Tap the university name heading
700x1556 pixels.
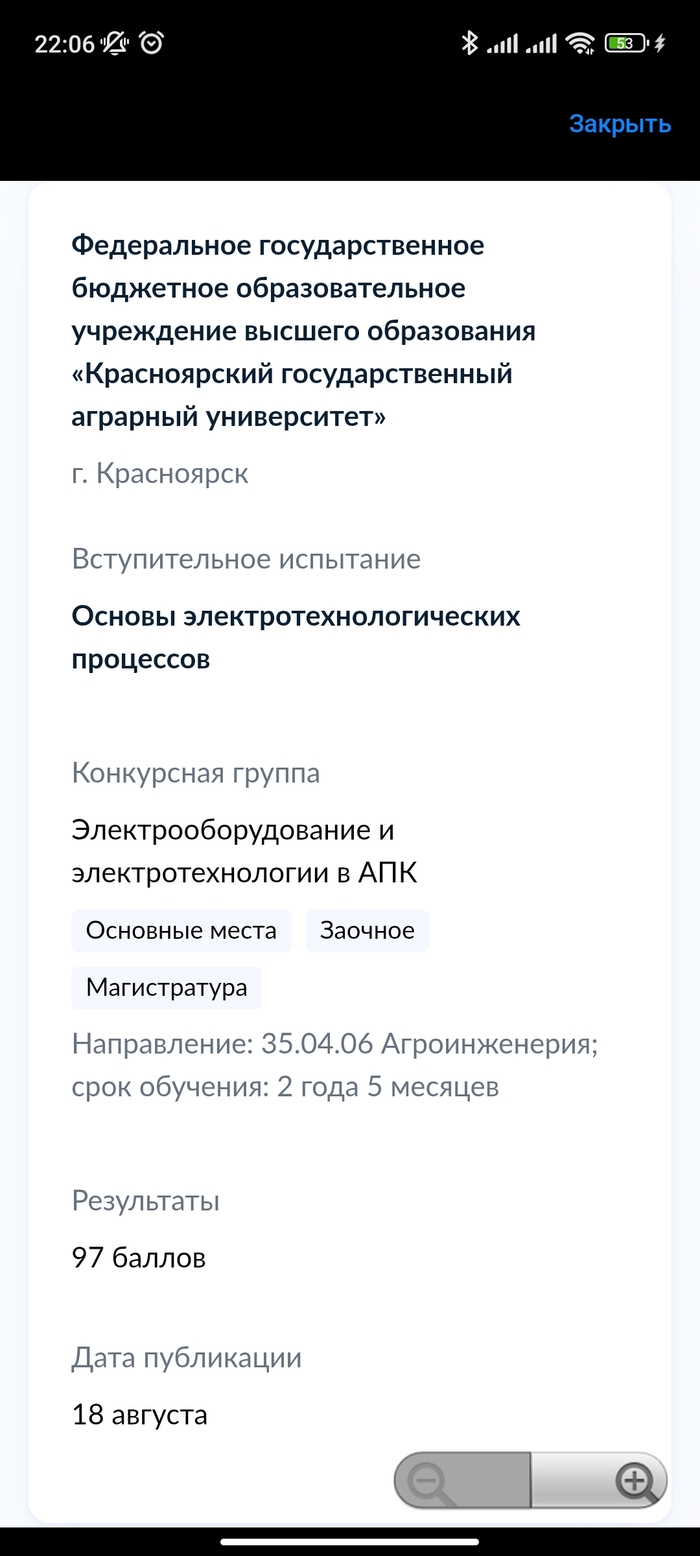304,330
